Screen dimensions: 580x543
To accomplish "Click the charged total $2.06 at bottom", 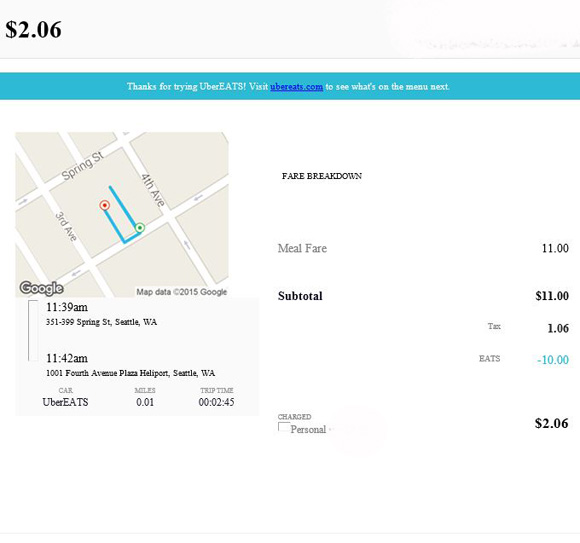I will [x=552, y=423].
